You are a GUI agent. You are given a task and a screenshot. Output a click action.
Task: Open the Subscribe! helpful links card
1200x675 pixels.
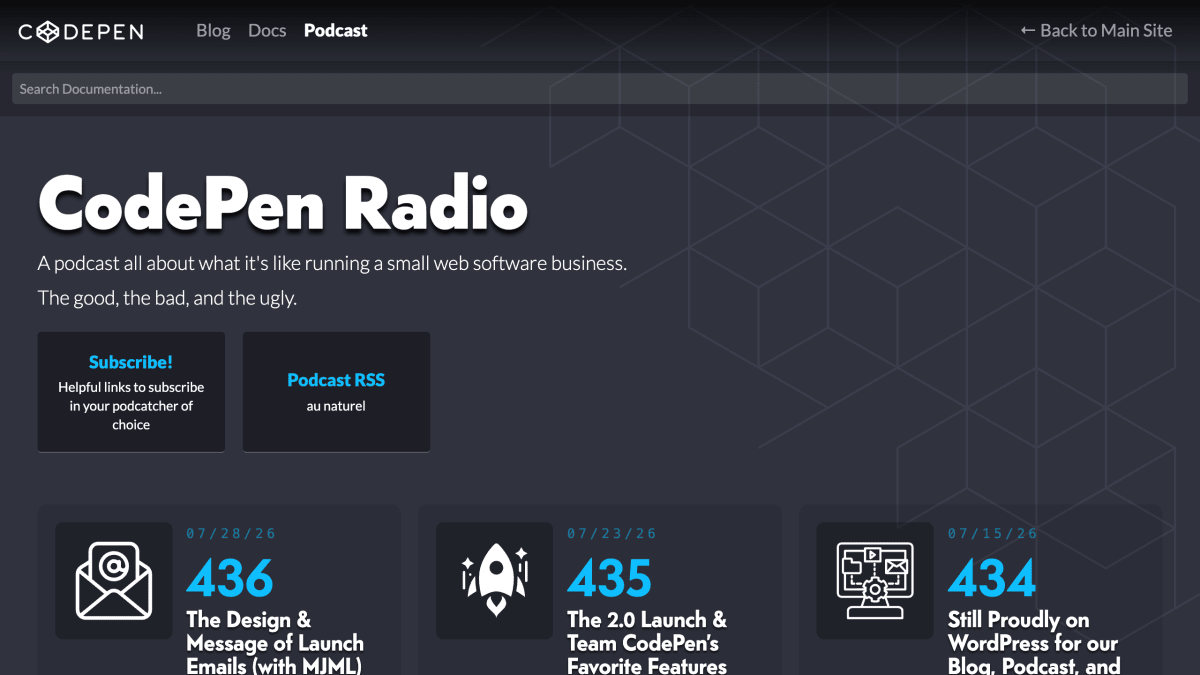[131, 392]
